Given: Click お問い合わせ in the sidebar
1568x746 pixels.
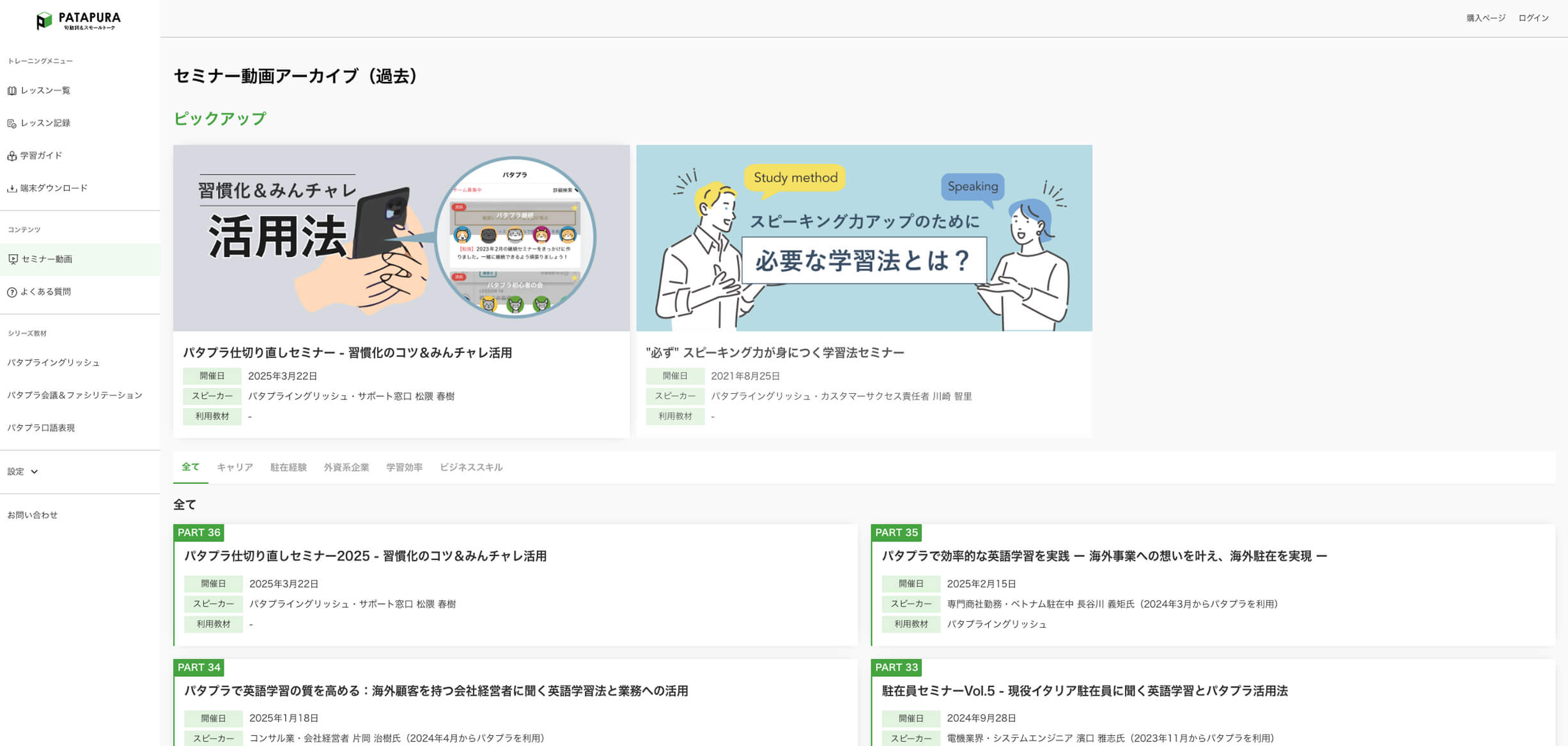Looking at the screenshot, I should click(33, 515).
